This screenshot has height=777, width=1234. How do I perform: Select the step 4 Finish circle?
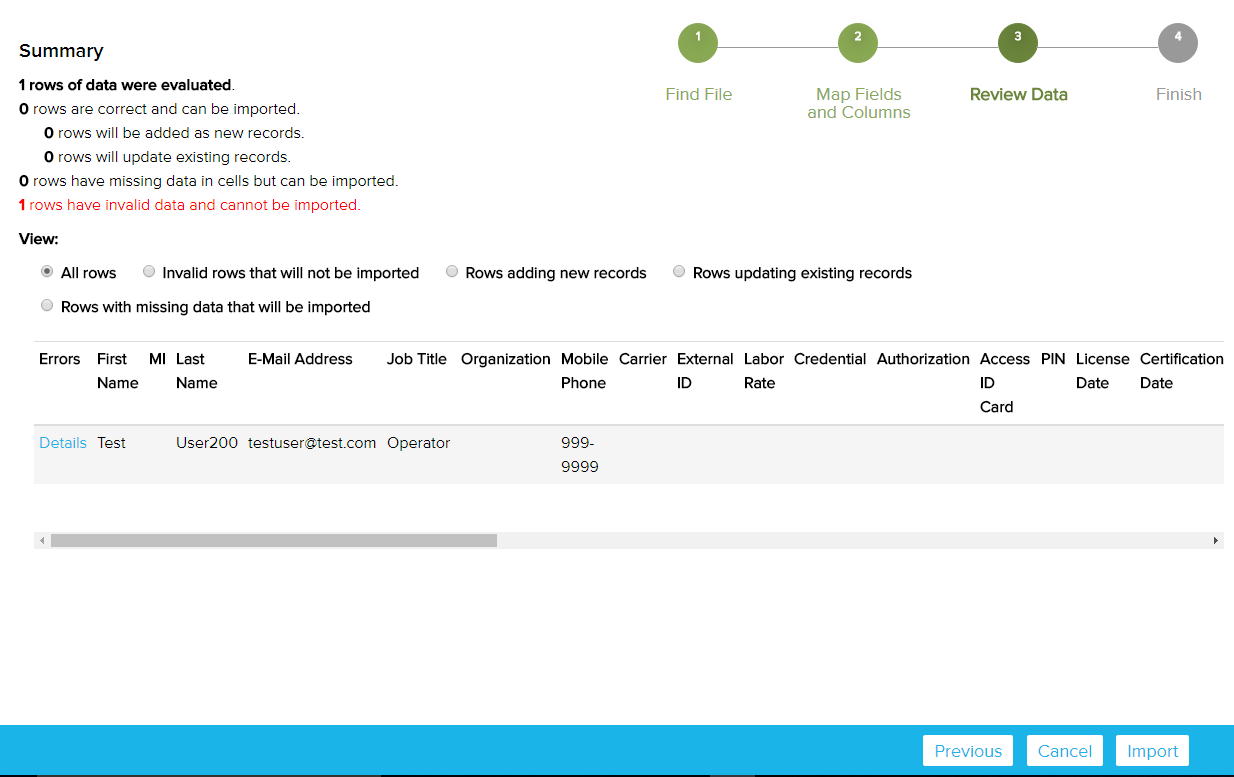[x=1177, y=43]
